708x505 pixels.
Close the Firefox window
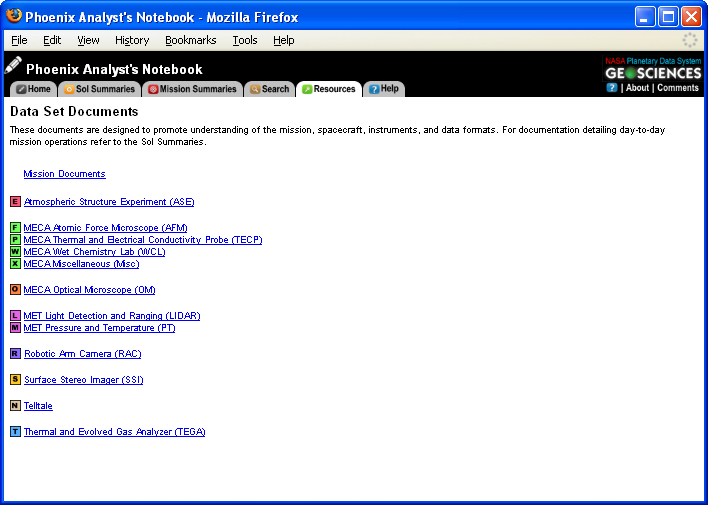pyautogui.click(x=691, y=17)
